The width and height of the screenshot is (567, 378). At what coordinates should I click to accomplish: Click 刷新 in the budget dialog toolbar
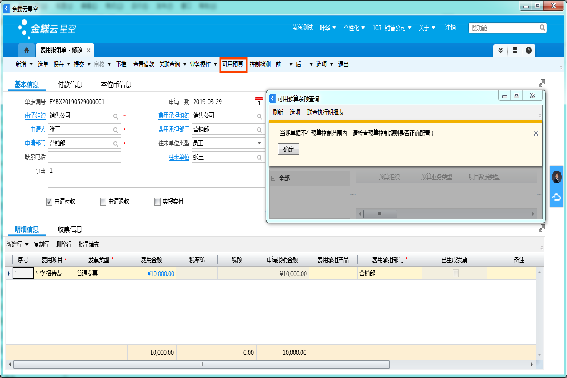coord(278,112)
